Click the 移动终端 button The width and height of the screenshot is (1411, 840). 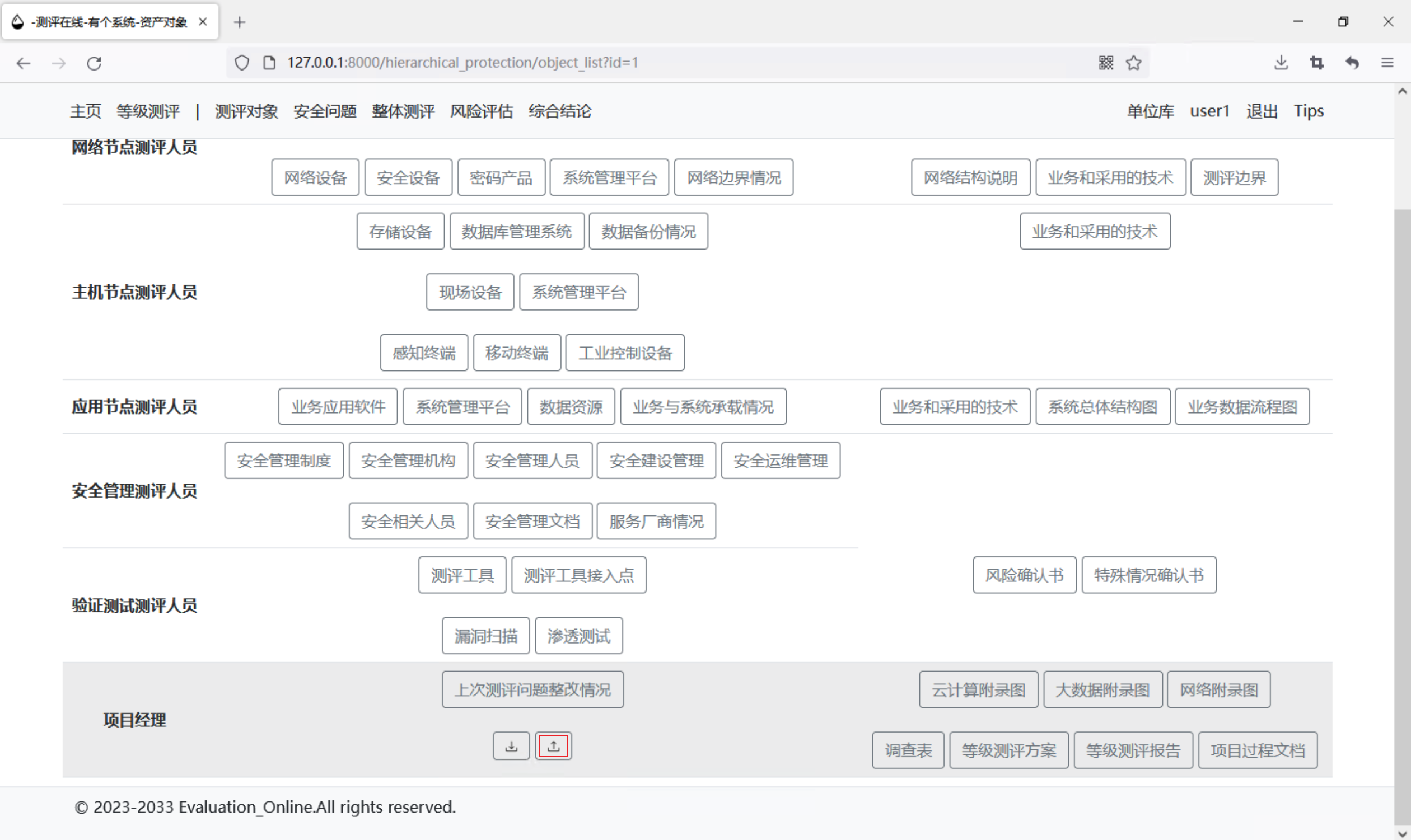click(x=517, y=353)
